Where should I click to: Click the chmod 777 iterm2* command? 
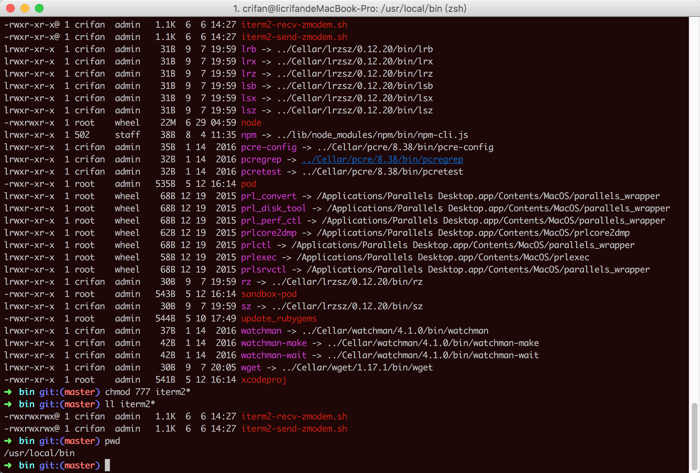point(148,392)
